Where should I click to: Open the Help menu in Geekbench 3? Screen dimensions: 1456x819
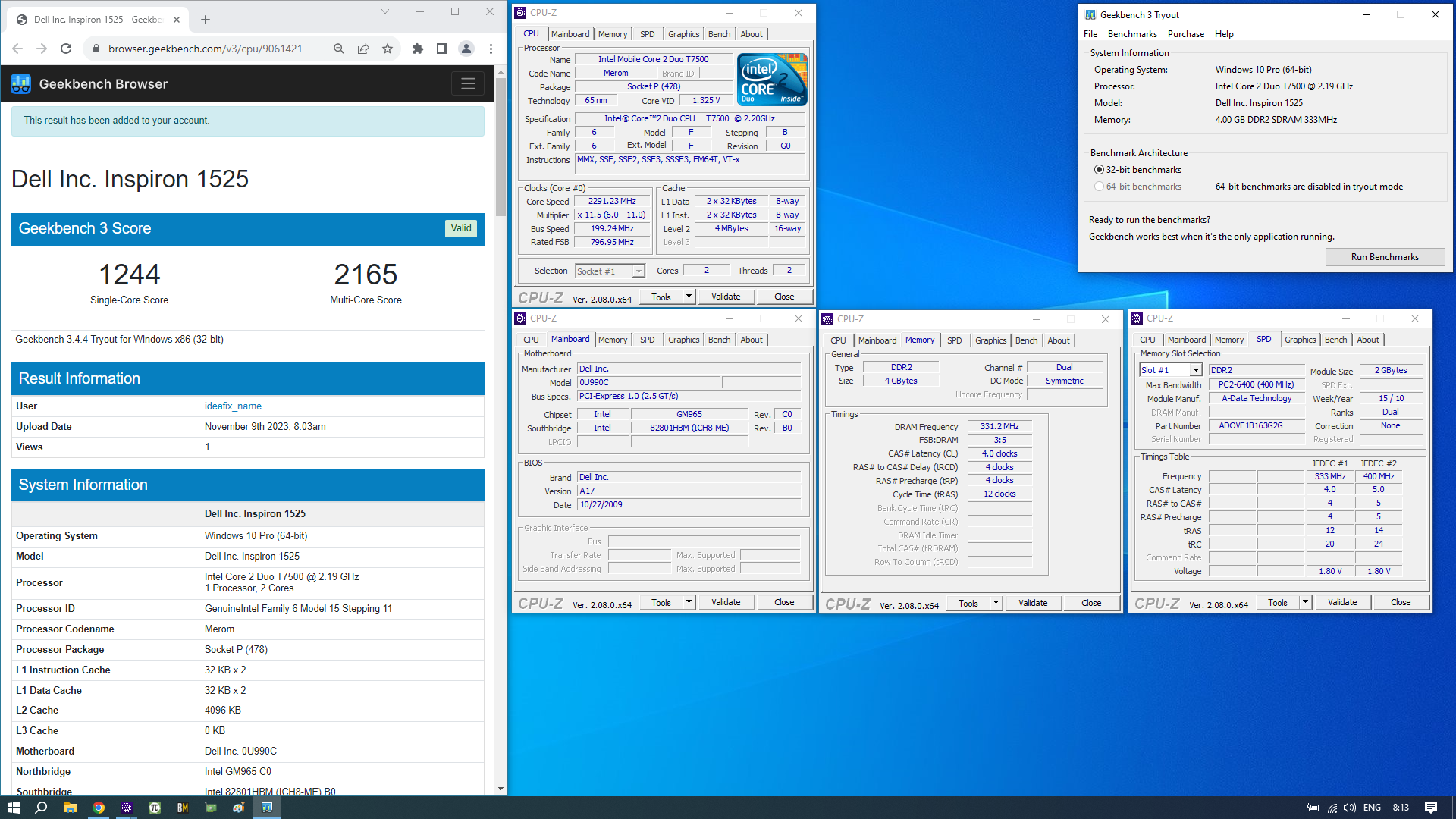tap(1224, 34)
